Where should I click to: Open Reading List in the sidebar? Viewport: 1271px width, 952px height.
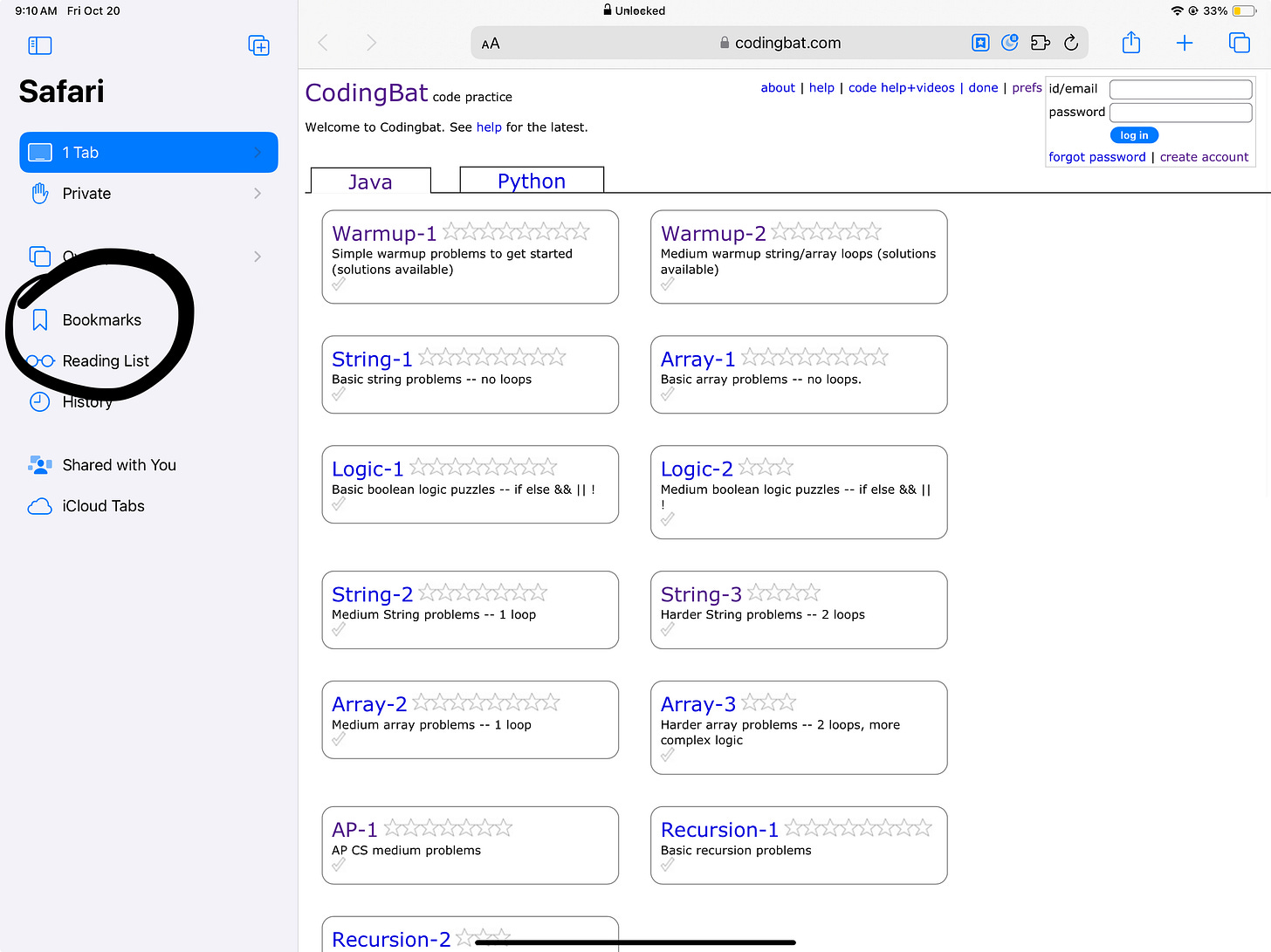[x=106, y=361]
